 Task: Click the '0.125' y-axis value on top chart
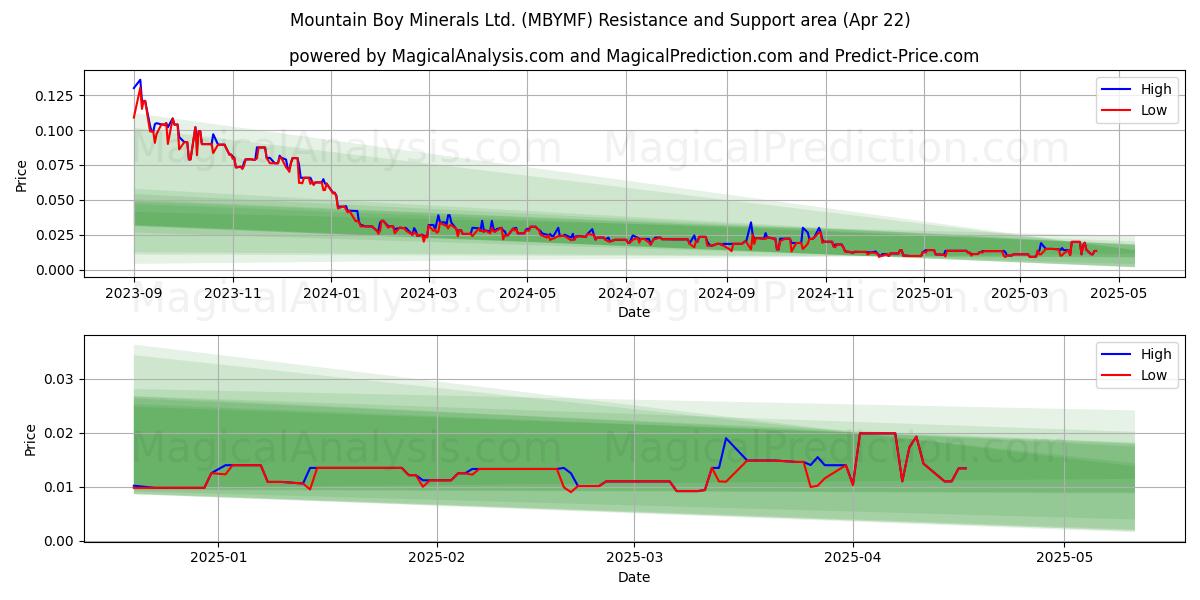pyautogui.click(x=56, y=96)
